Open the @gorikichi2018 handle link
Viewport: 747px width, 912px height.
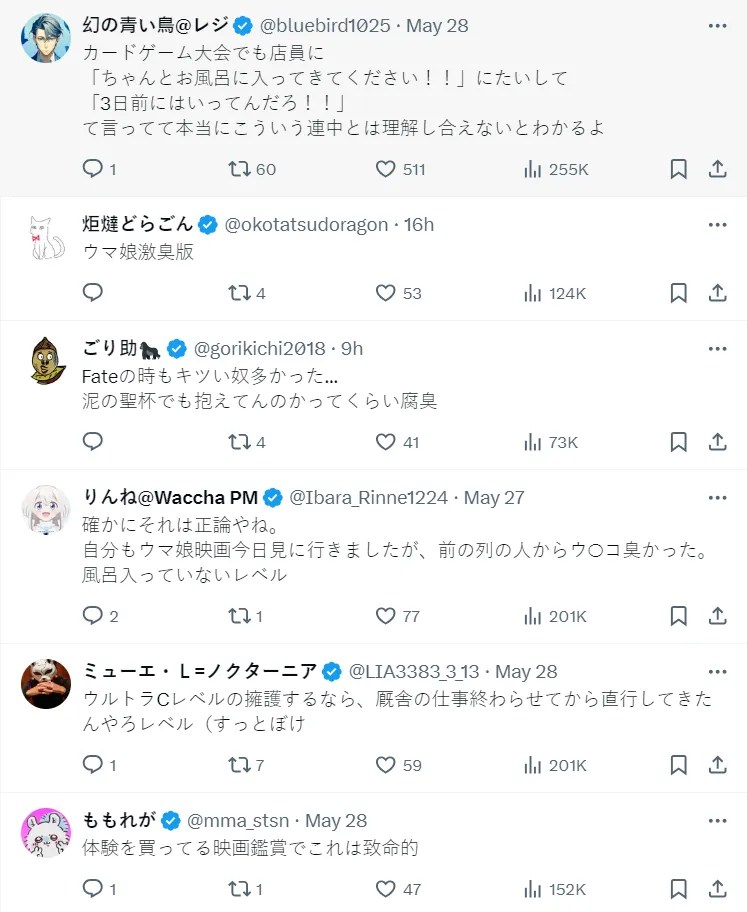tap(259, 348)
